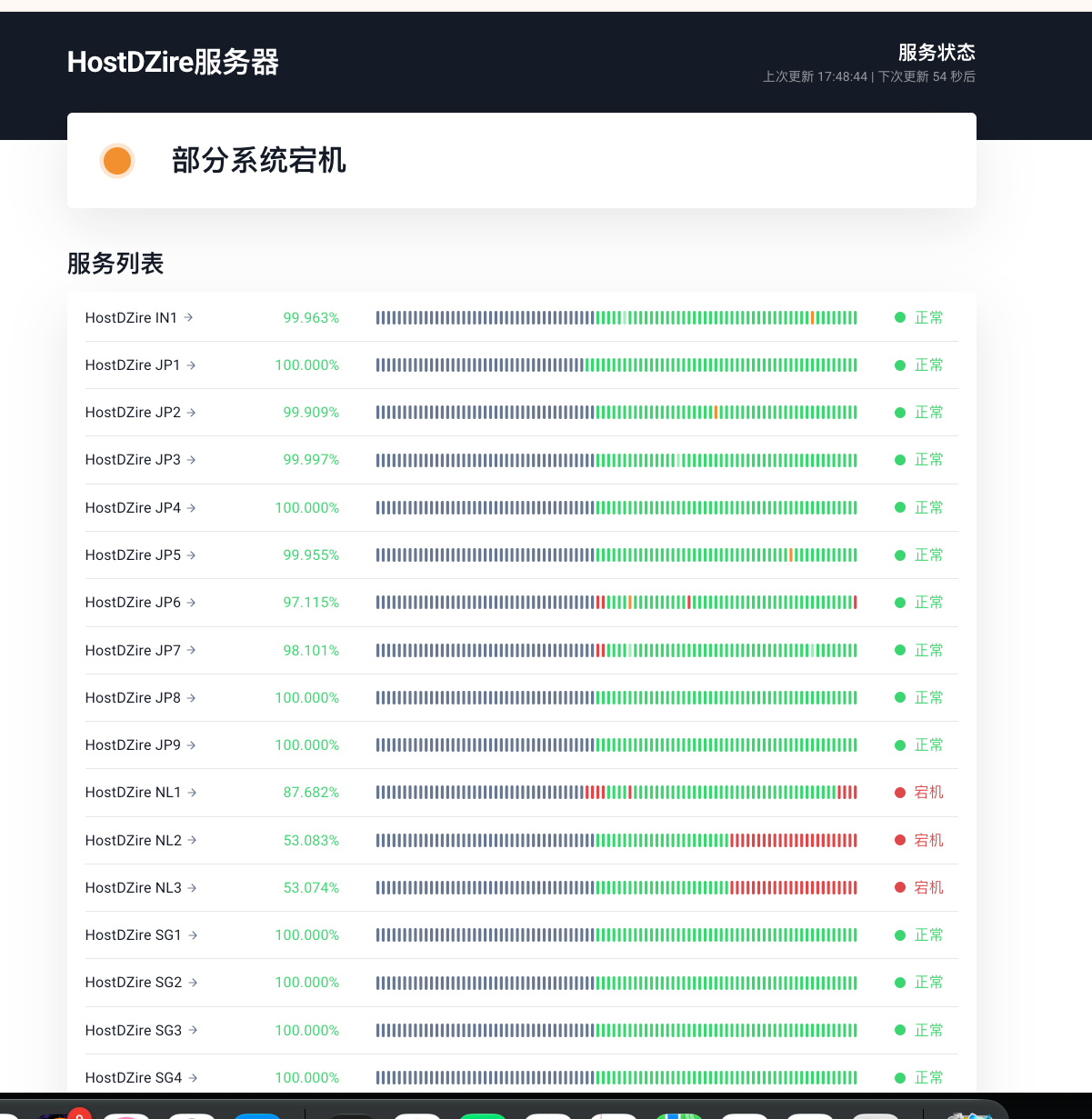Click the 100.000% value in JP8 row
Viewport: 1092px width, 1119px height.
click(307, 697)
